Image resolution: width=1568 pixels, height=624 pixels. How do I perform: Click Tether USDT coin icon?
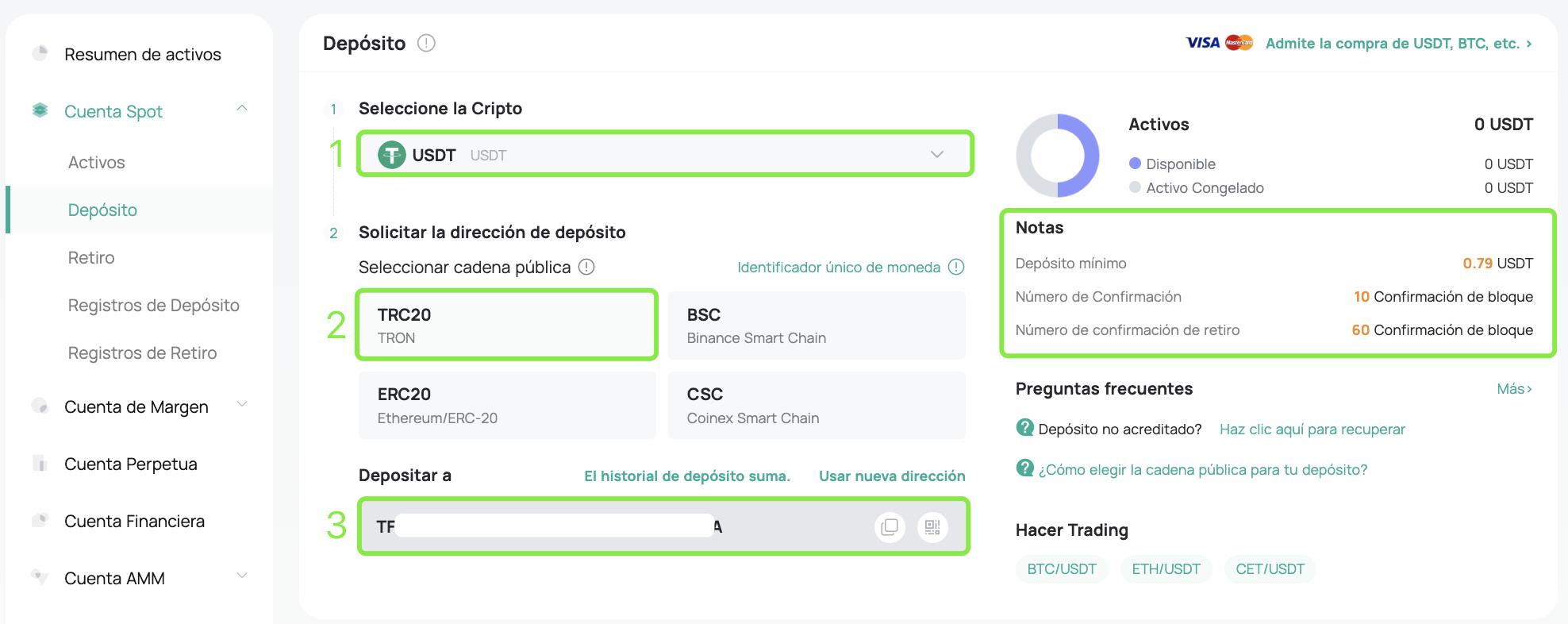coord(391,155)
